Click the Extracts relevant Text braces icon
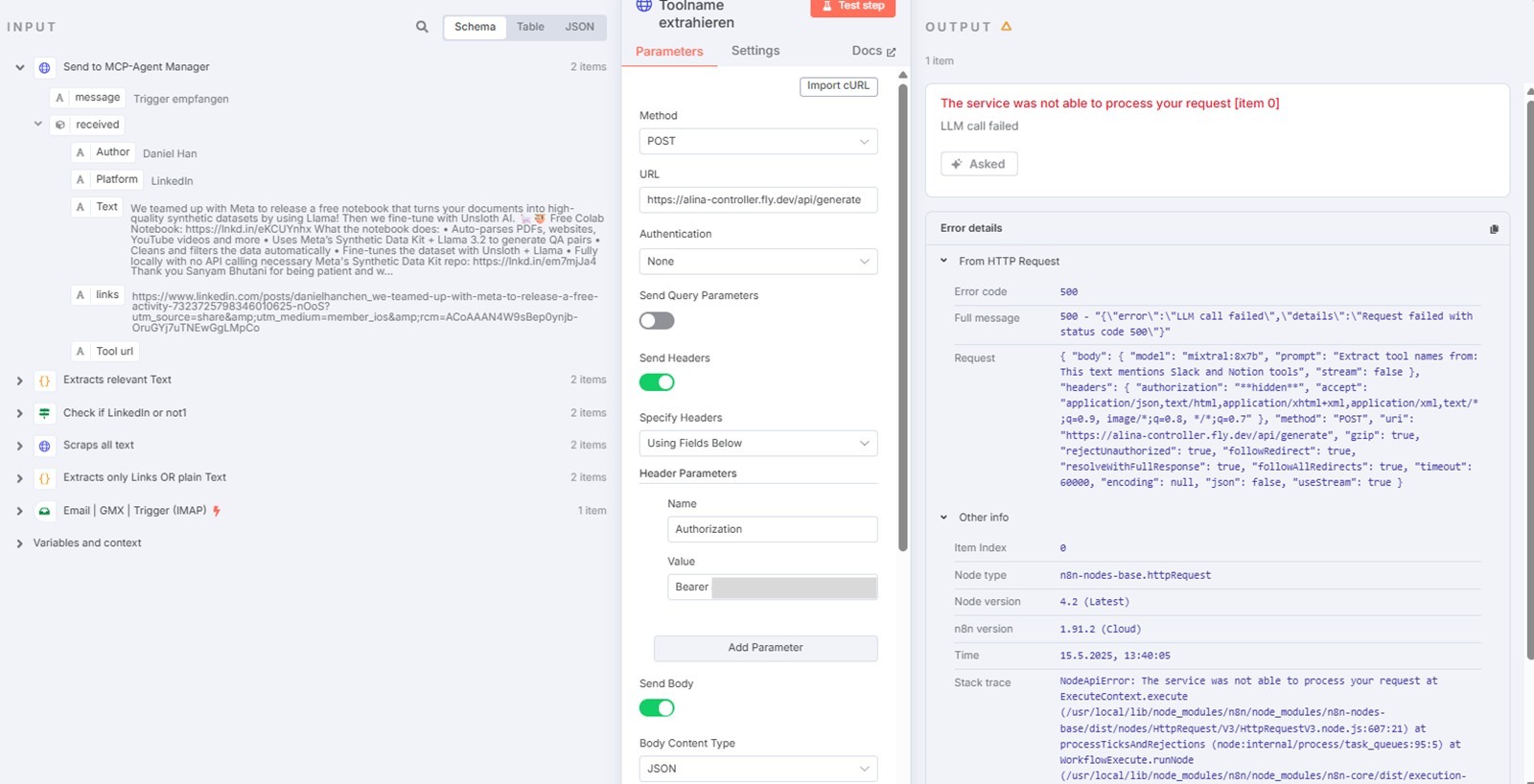Screen dimensions: 1534x784 [44, 380]
